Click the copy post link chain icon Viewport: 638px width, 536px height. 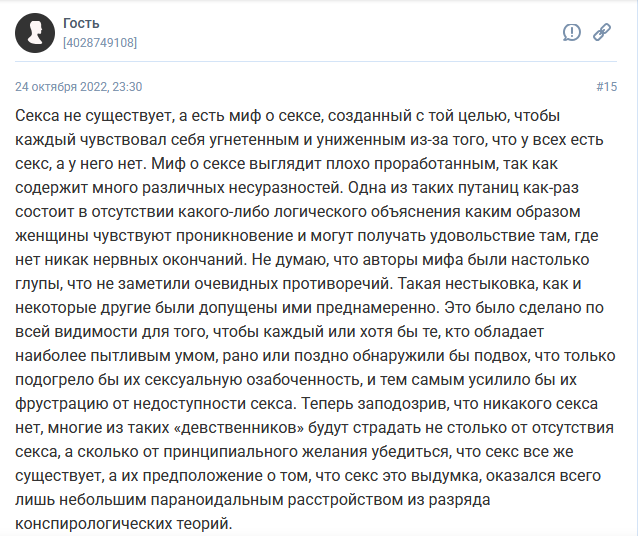click(x=601, y=32)
